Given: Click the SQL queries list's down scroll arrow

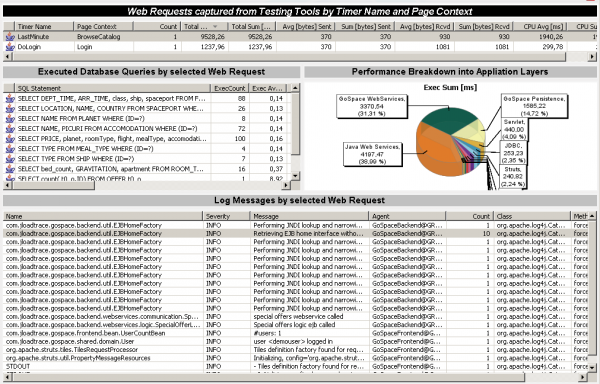Looking at the screenshot, I should [295, 176].
